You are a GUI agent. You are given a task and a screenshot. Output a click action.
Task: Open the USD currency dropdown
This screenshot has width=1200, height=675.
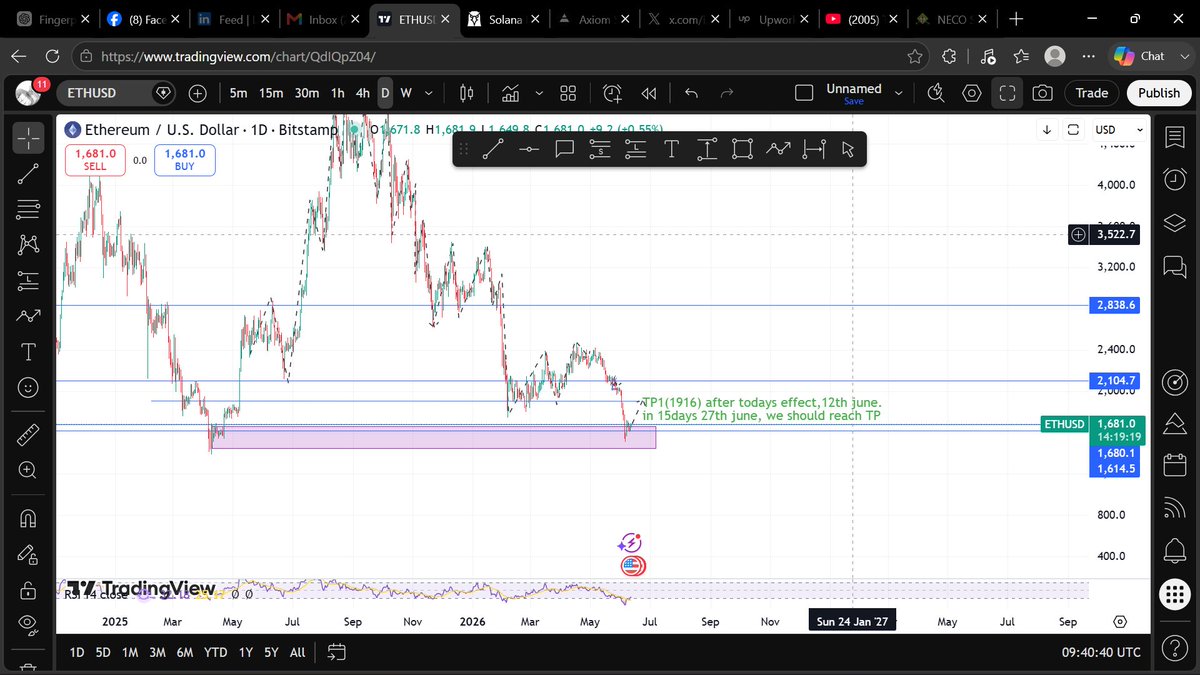pyautogui.click(x=1119, y=130)
